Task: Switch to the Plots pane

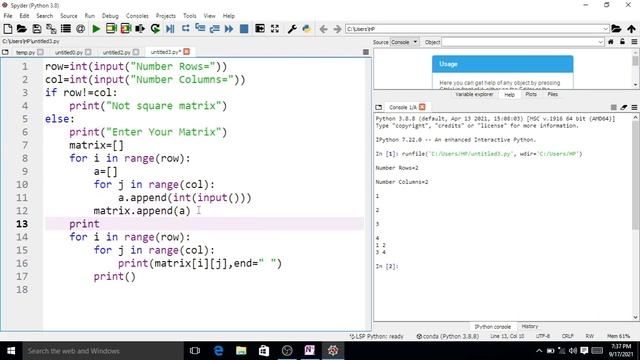Action: click(x=531, y=94)
